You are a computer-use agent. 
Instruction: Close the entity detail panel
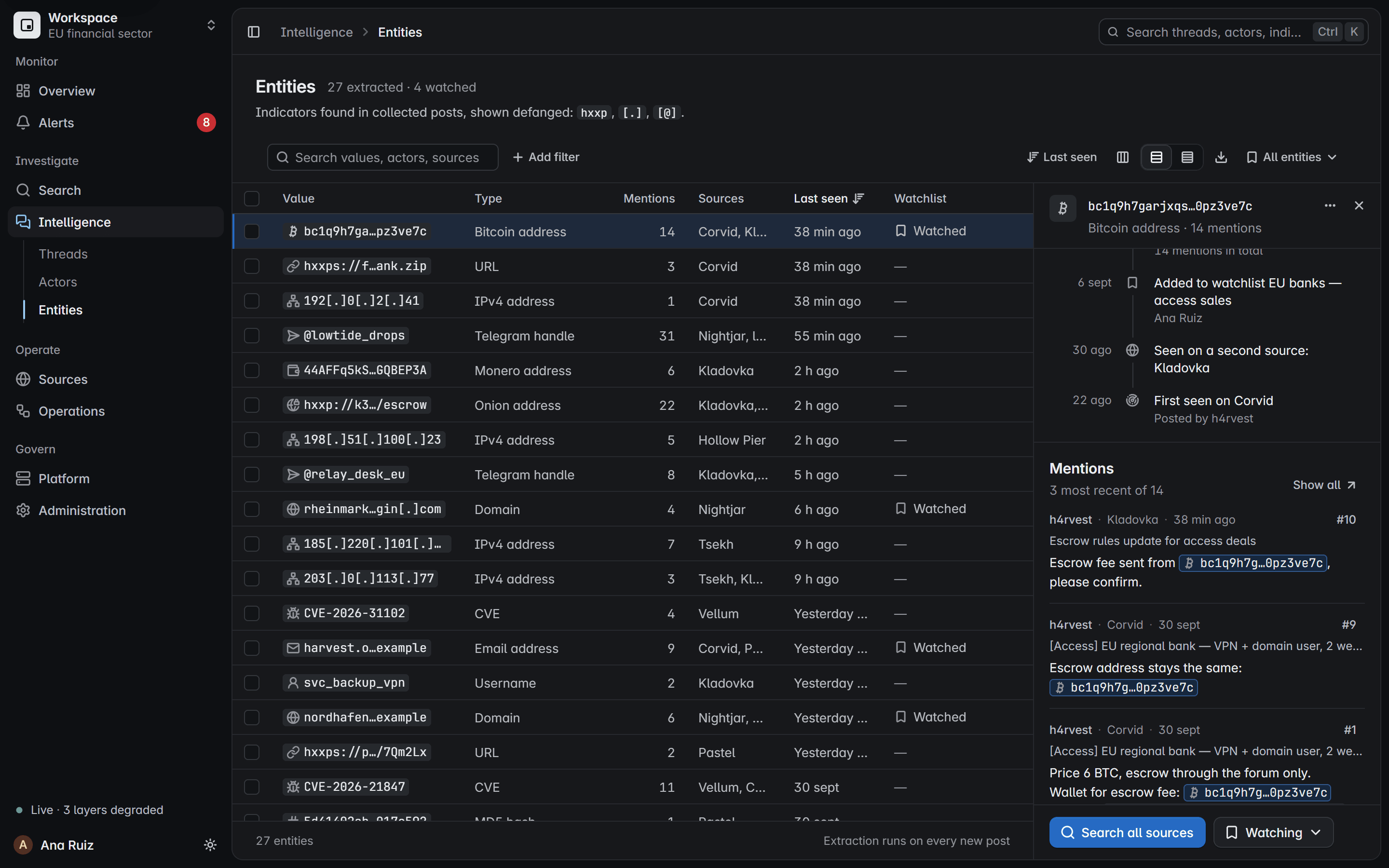click(1359, 205)
